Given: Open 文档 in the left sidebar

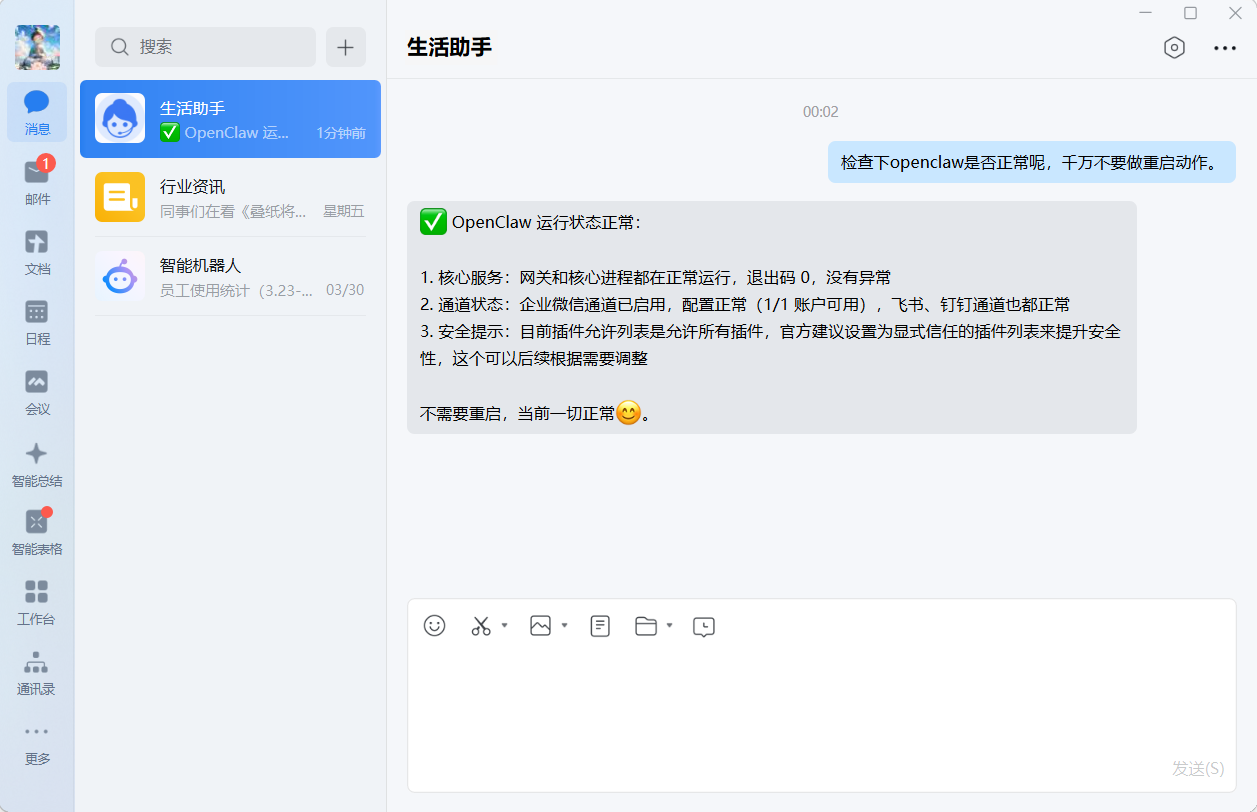Looking at the screenshot, I should click(37, 252).
